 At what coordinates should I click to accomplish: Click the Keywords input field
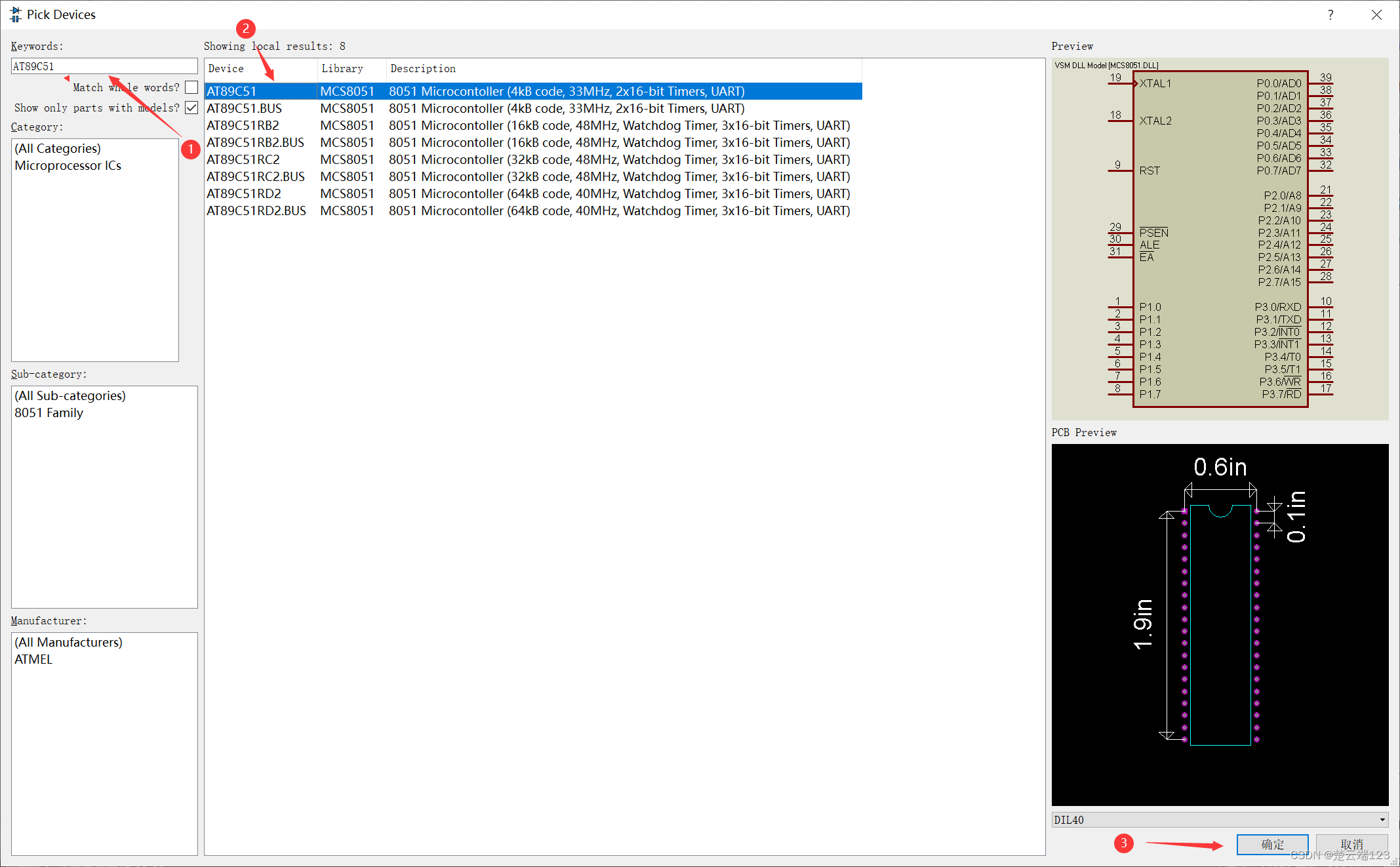point(104,66)
